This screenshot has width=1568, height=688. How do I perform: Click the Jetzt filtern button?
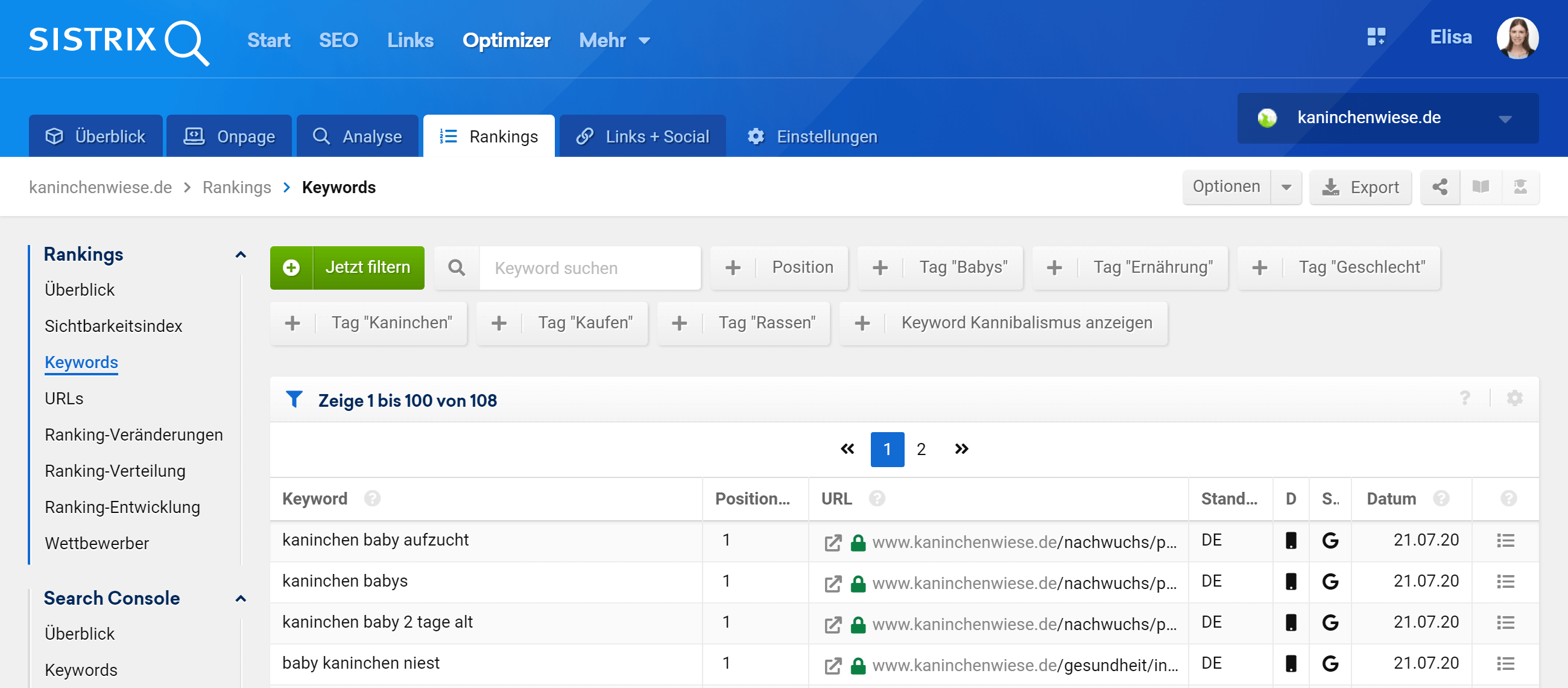(x=347, y=267)
